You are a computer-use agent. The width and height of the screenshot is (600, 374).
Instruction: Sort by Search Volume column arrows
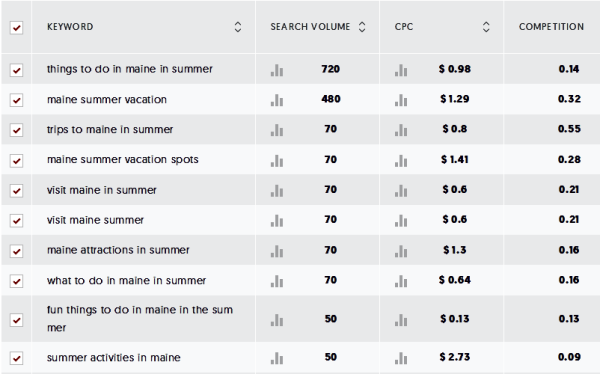(362, 27)
